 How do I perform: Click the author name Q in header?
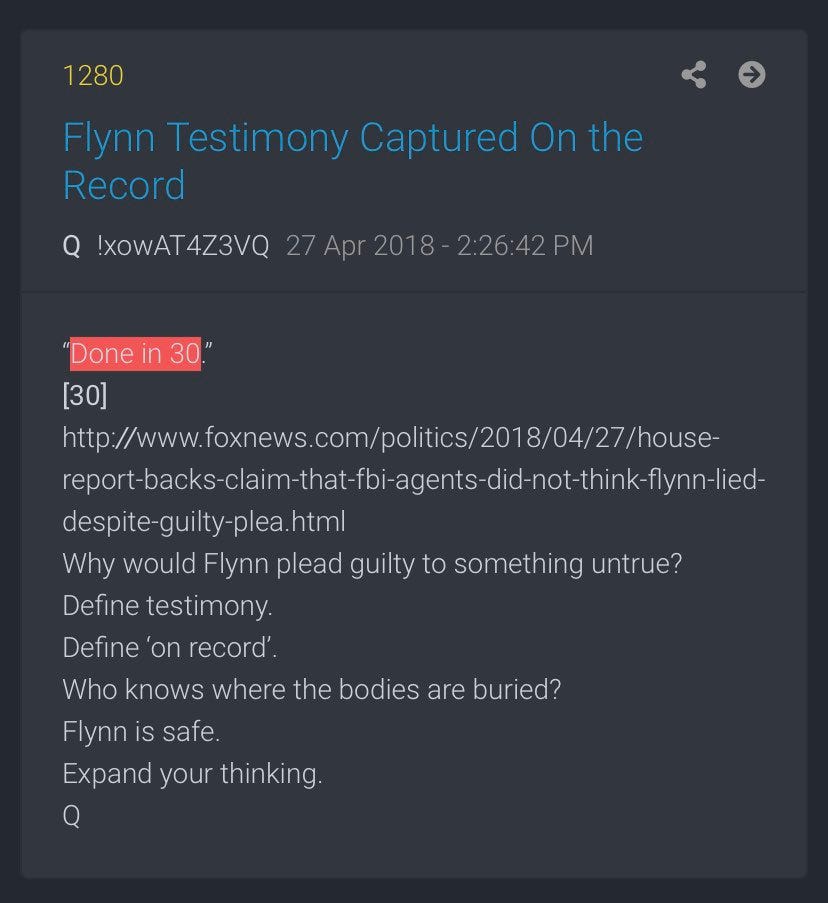(x=71, y=246)
